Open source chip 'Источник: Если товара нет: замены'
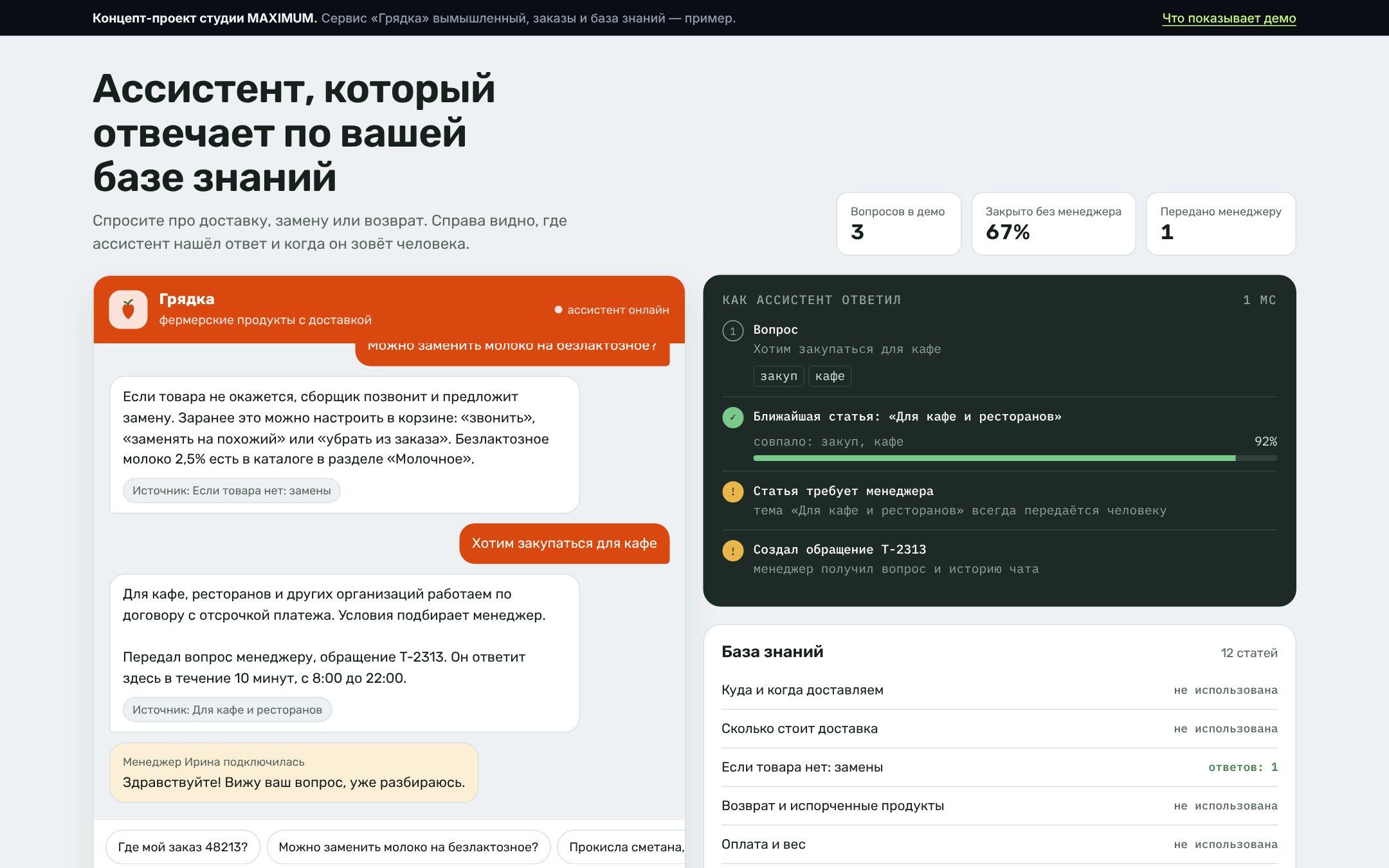 pyautogui.click(x=232, y=491)
